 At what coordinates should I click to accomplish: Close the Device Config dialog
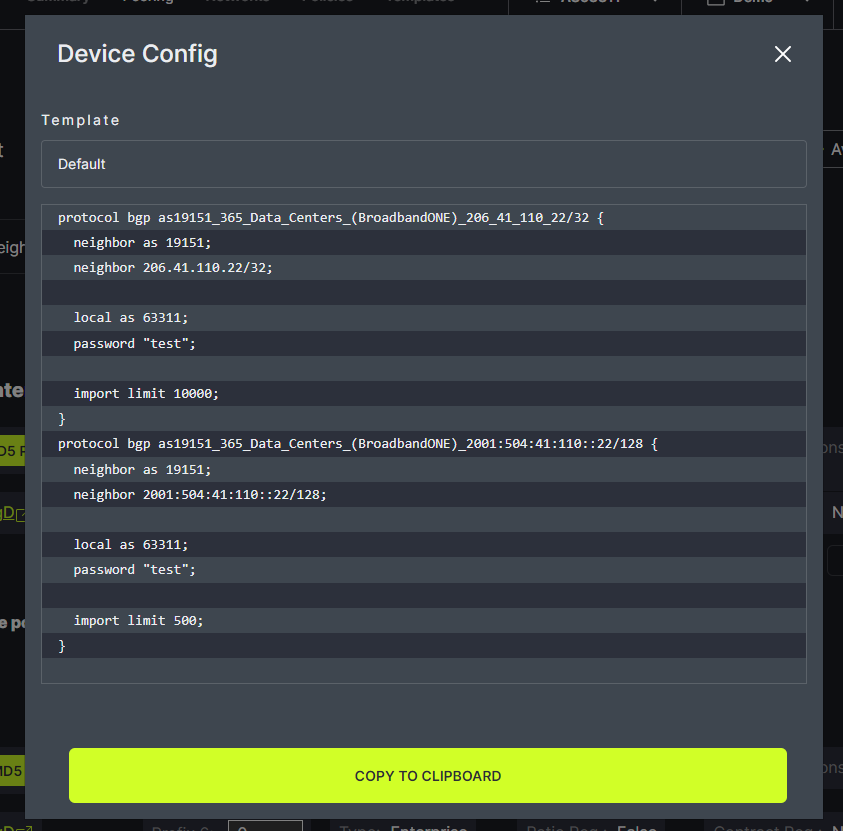pos(782,54)
